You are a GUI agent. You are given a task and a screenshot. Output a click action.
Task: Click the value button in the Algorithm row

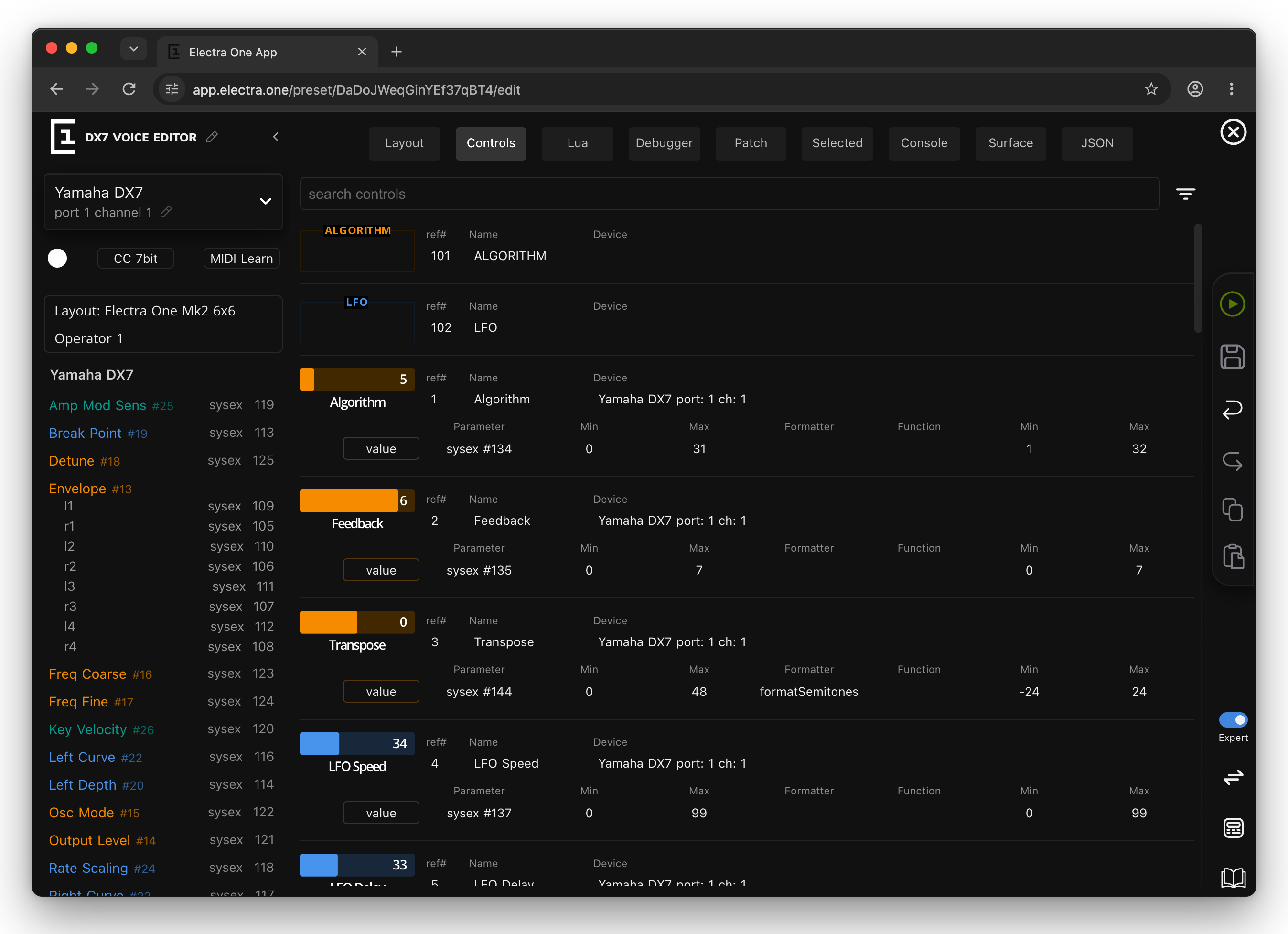pyautogui.click(x=380, y=448)
